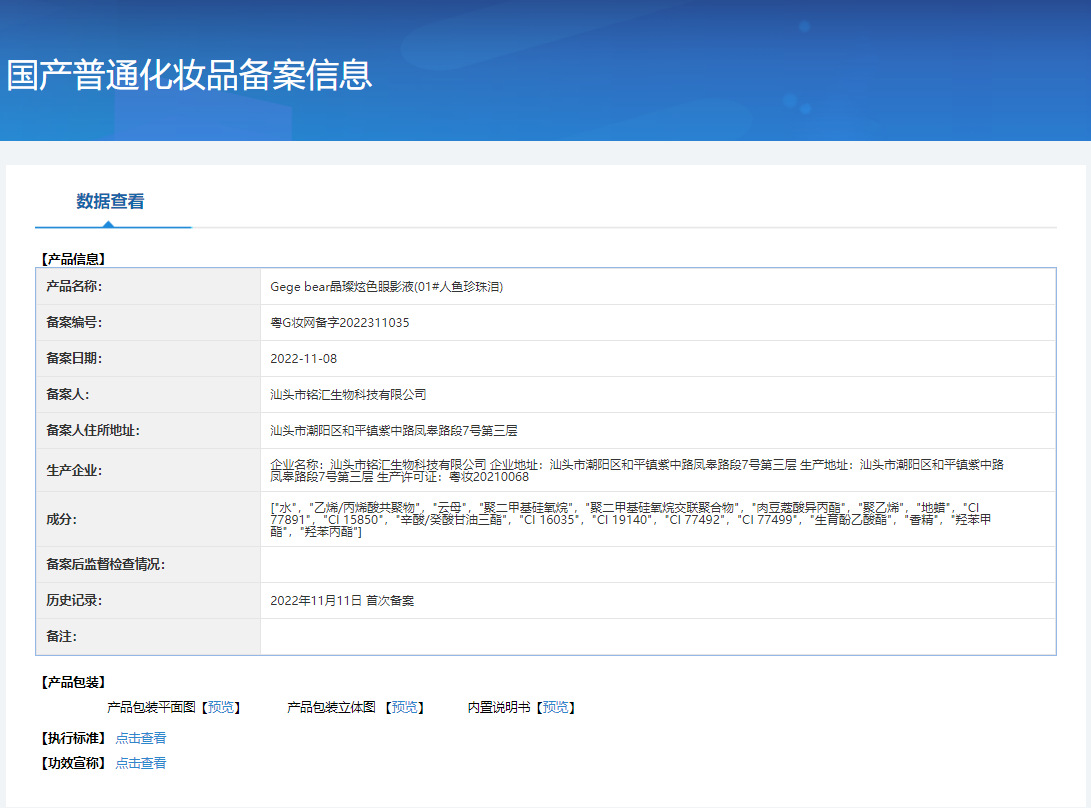Image resolution: width=1091 pixels, height=808 pixels.
Task: Select the 历史记录 label cell
Action: click(x=148, y=601)
